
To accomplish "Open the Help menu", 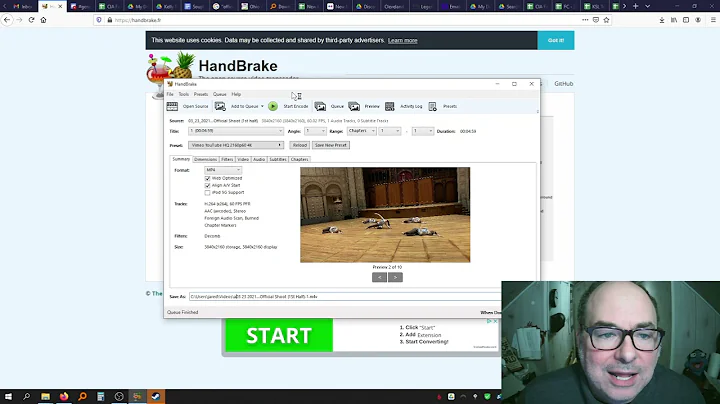I will click(236, 94).
